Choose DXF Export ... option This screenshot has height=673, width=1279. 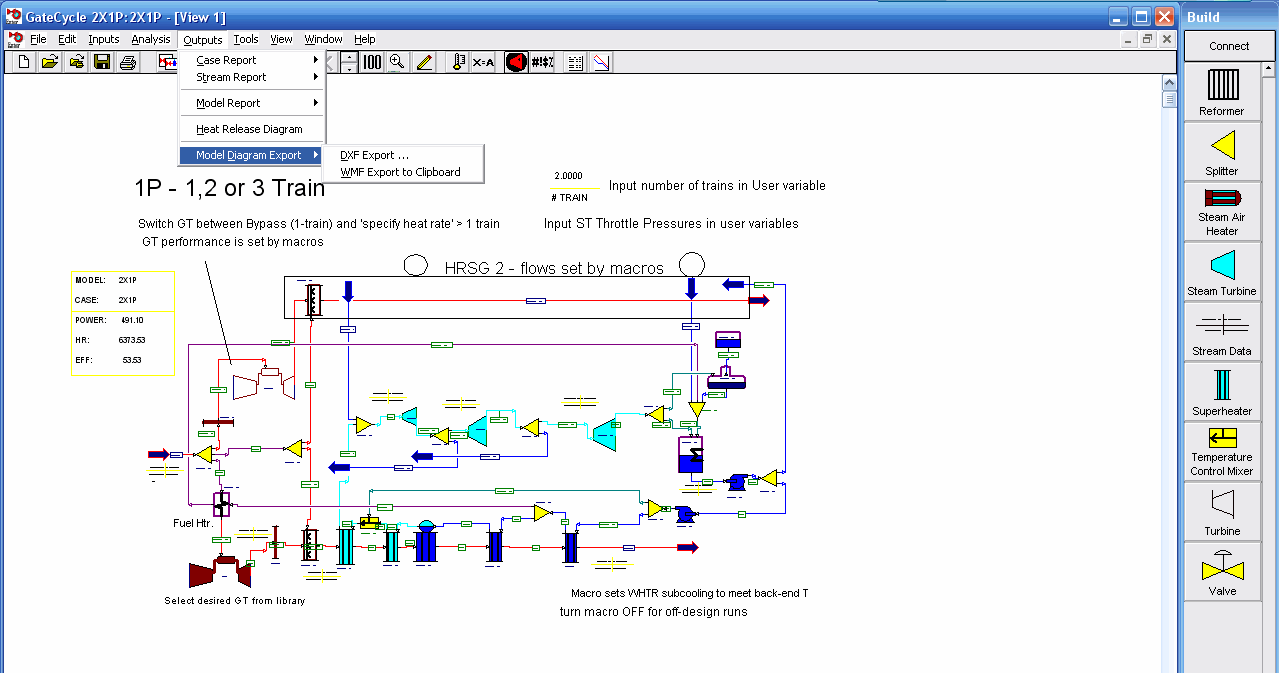point(404,155)
